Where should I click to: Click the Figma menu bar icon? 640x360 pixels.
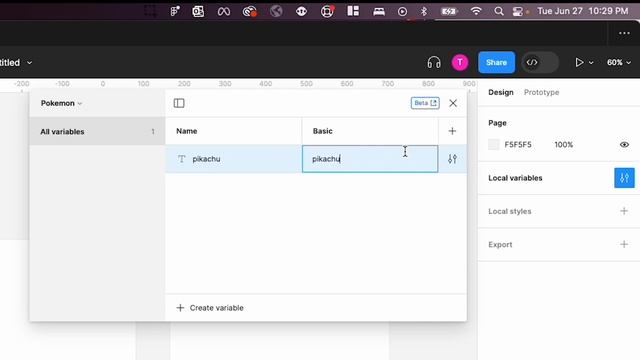pos(175,11)
